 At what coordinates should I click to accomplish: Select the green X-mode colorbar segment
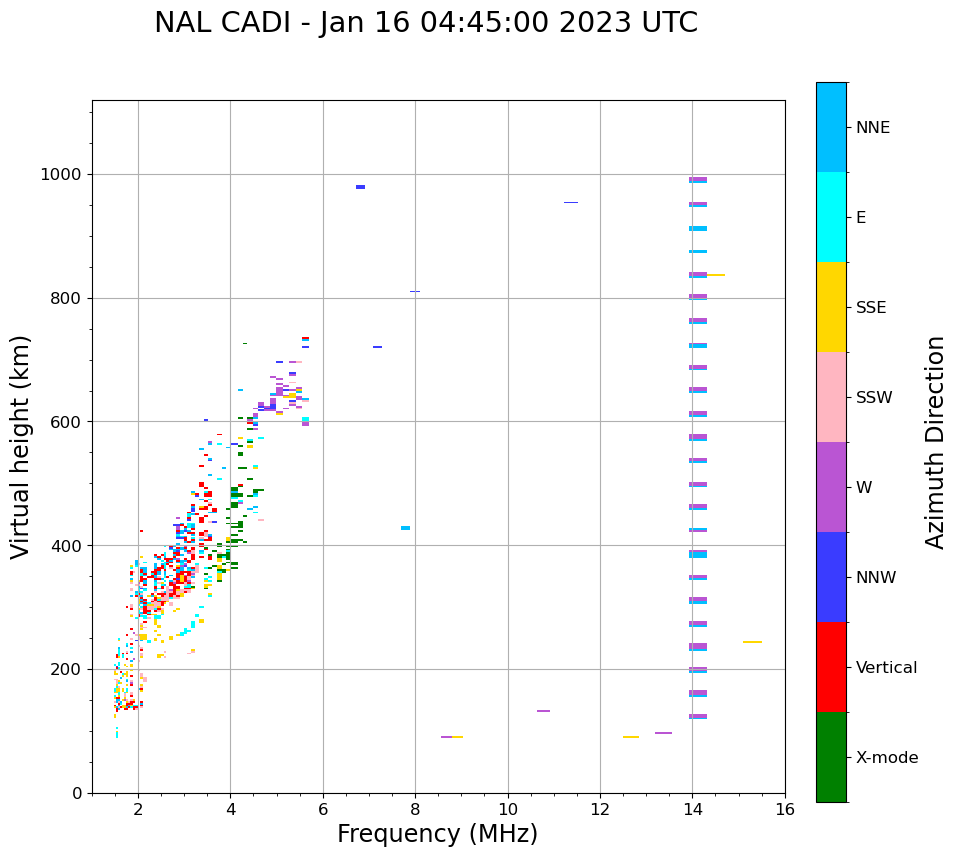[x=831, y=757]
